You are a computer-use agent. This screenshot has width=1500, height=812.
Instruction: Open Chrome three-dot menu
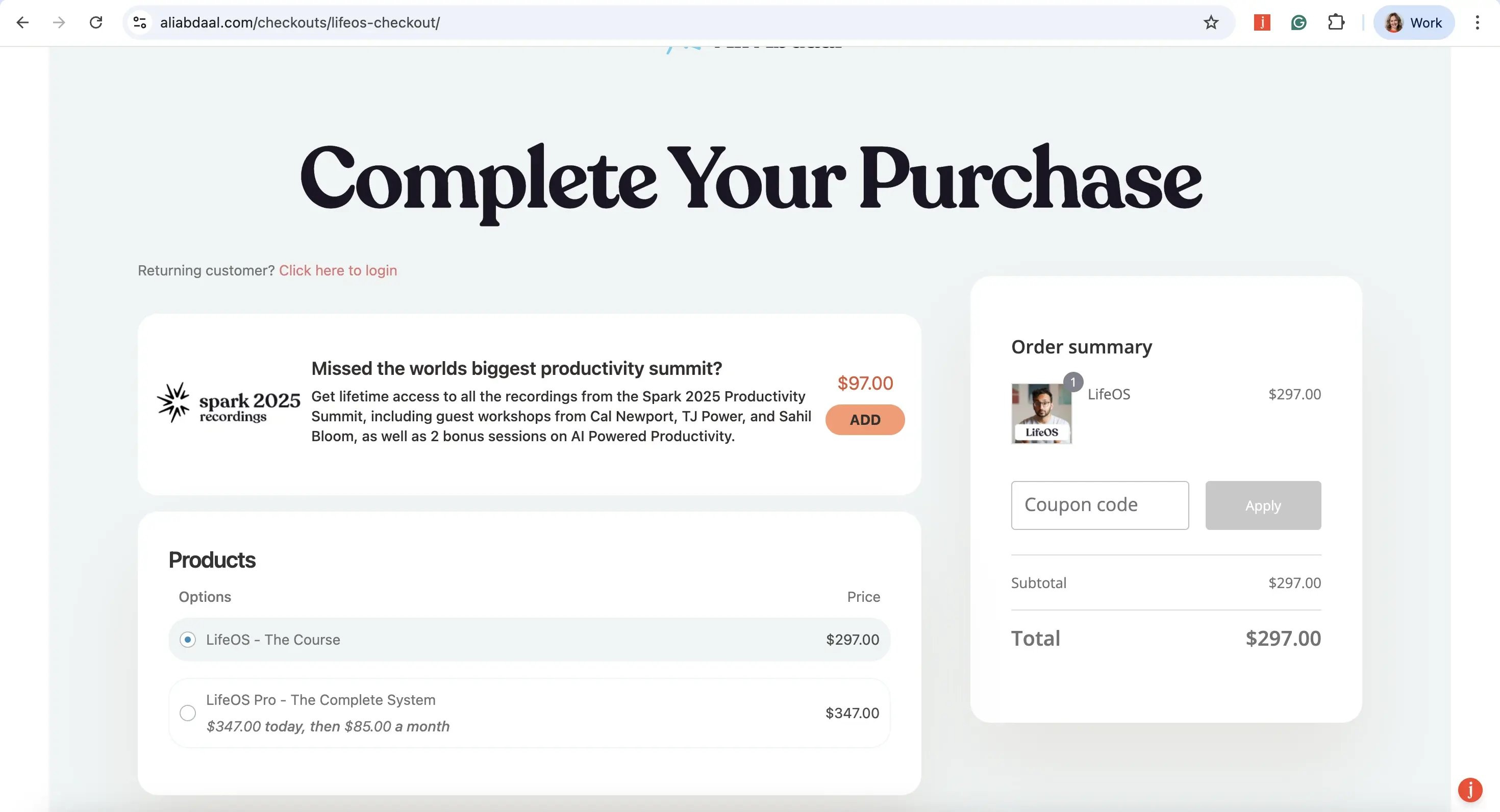coord(1477,23)
